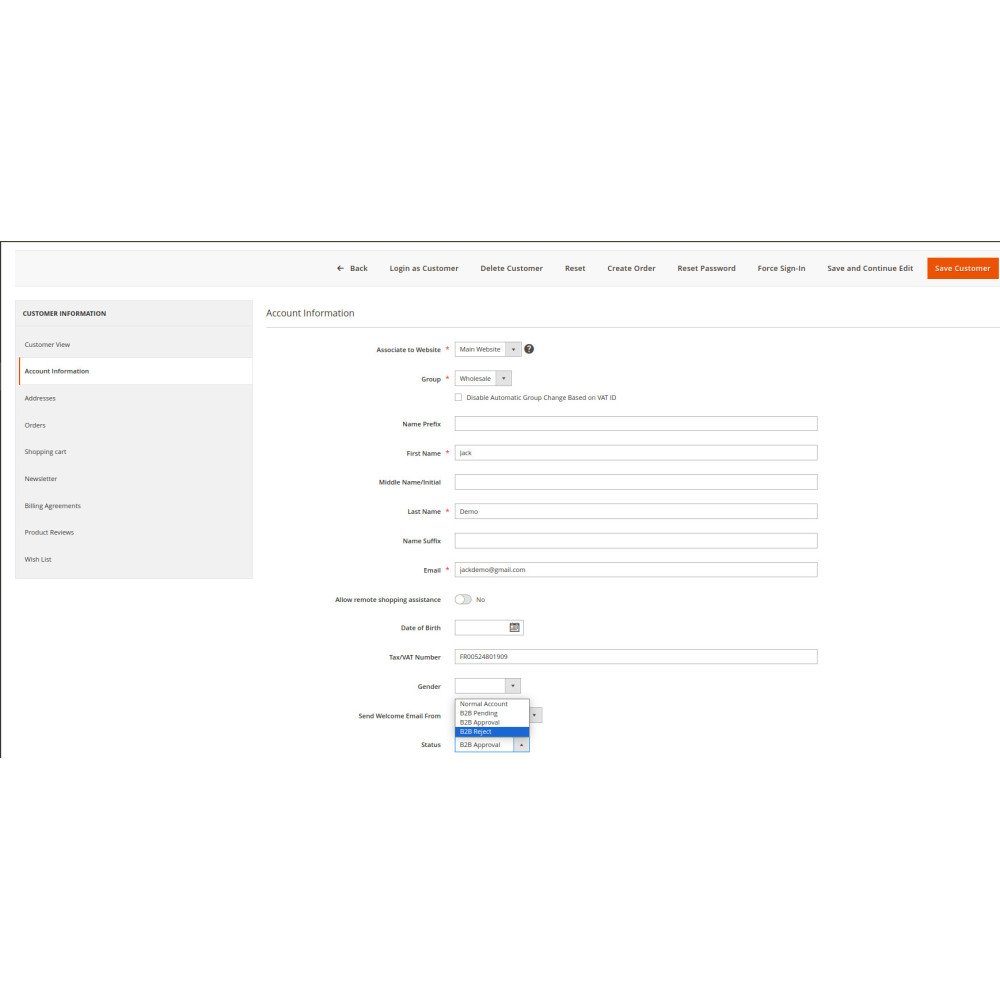Image resolution: width=1000 pixels, height=1000 pixels.
Task: Click Tax/VAT Number field
Action: pyautogui.click(x=636, y=657)
